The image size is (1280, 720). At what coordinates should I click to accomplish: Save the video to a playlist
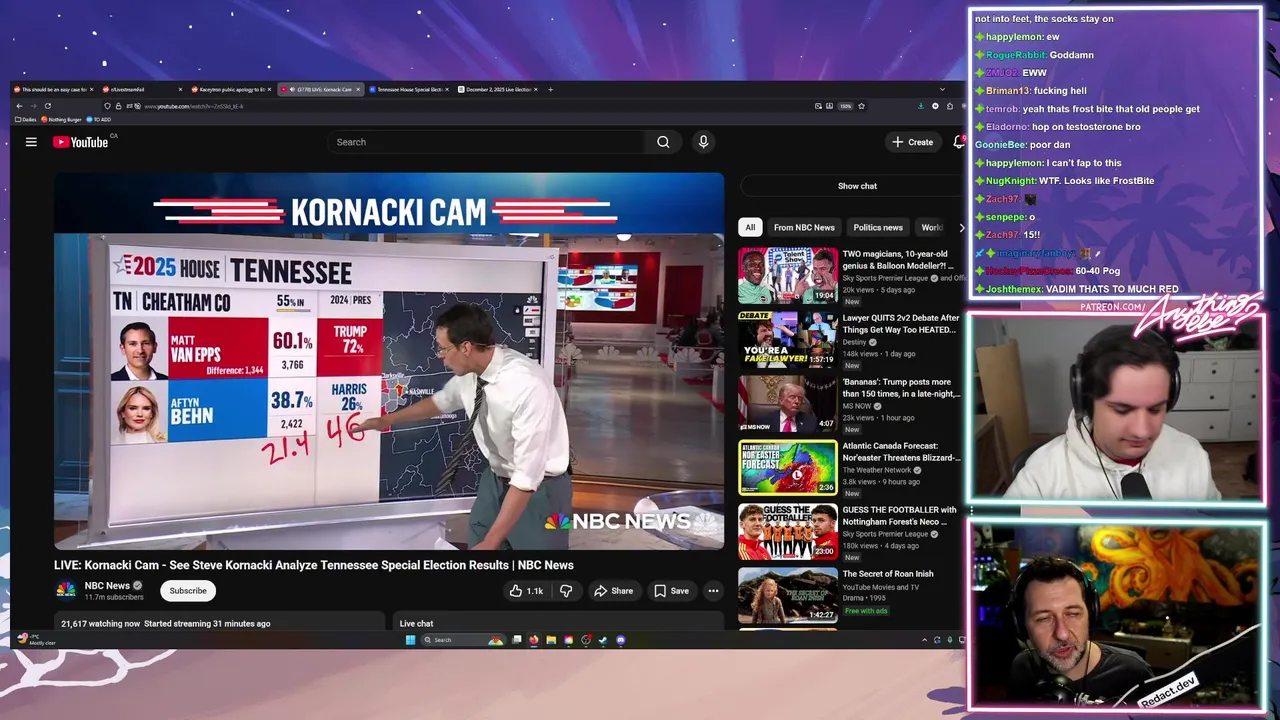671,591
